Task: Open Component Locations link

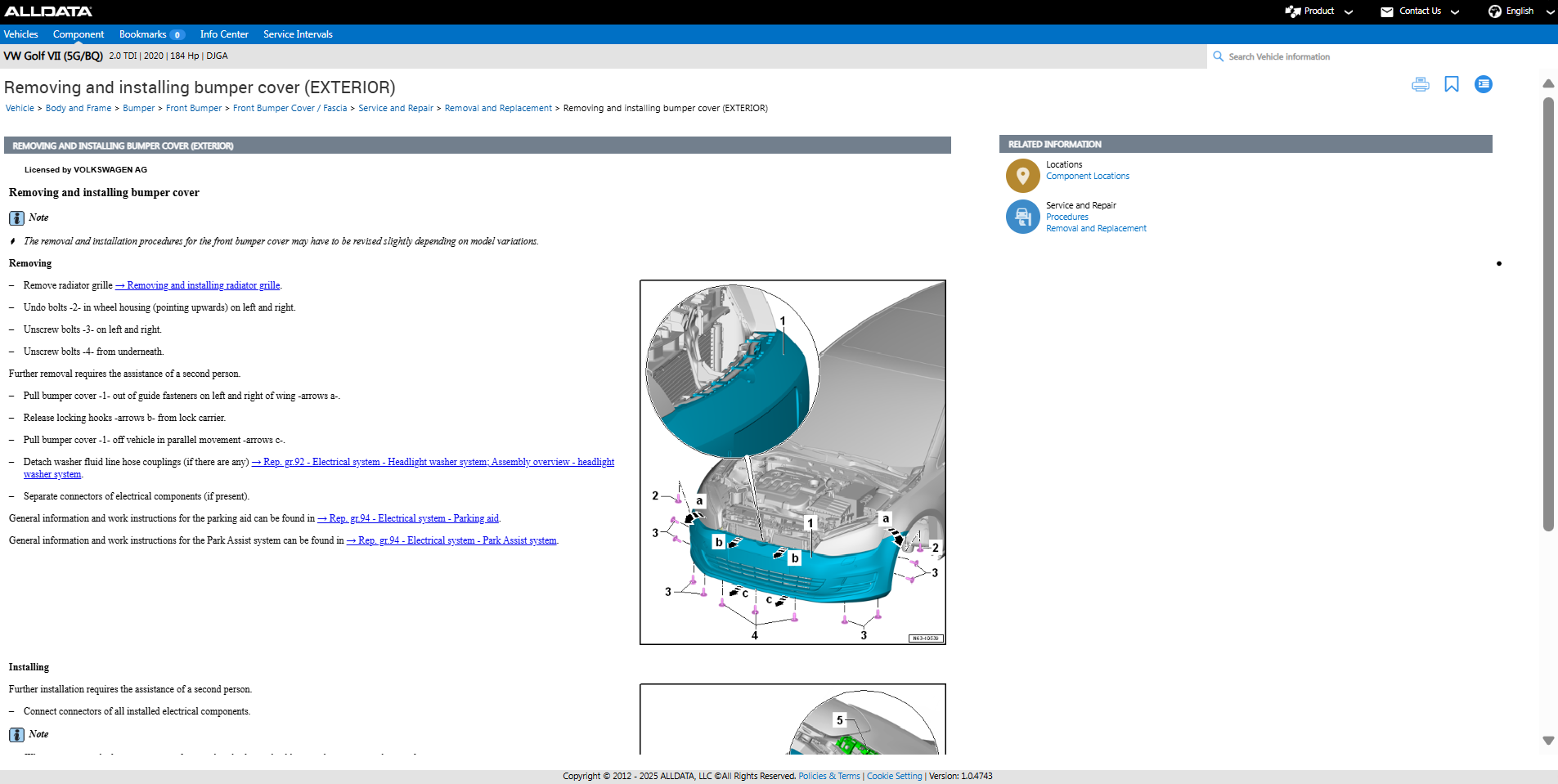Action: (x=1087, y=176)
